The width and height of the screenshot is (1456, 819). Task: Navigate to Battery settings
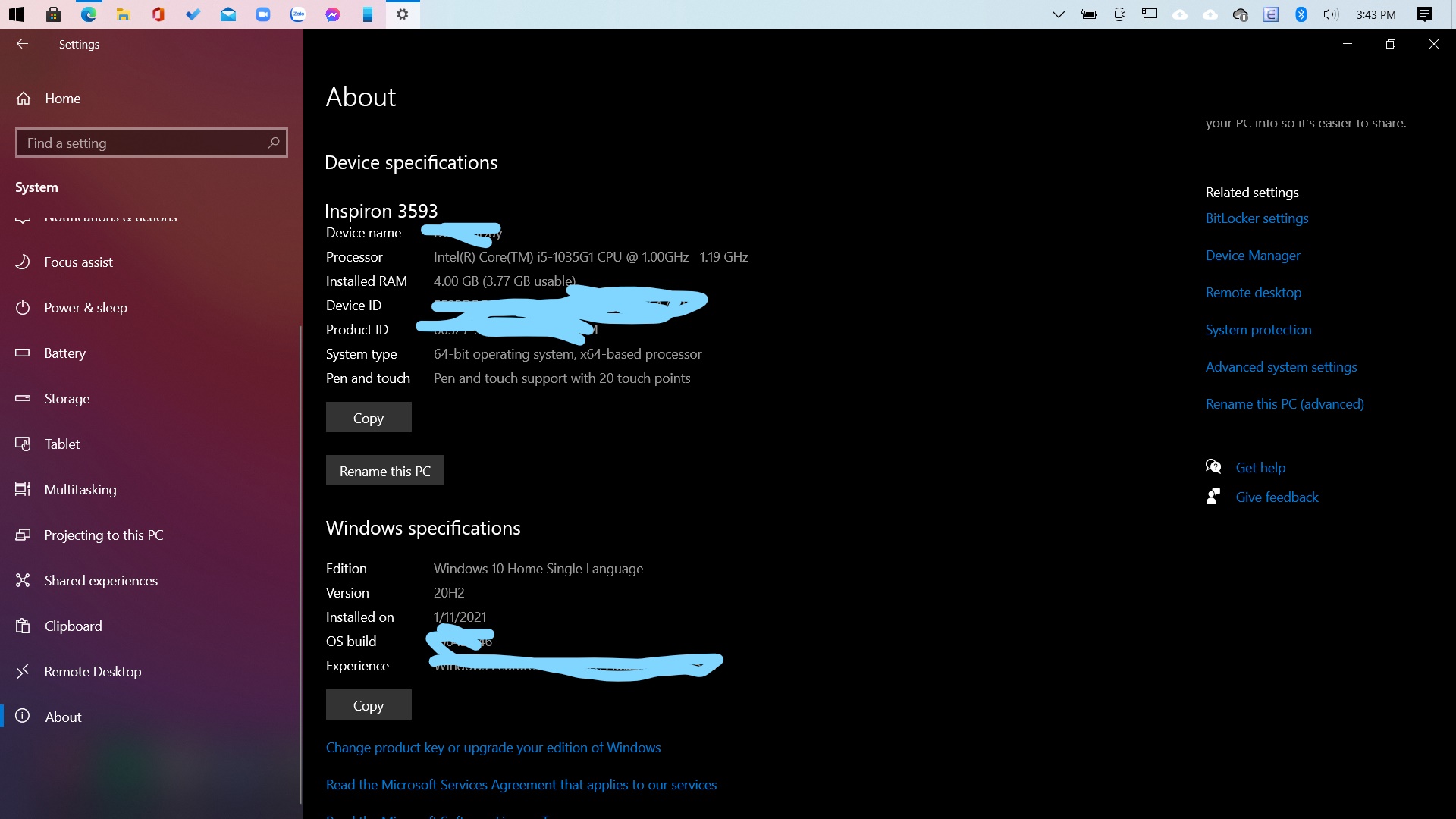point(65,352)
